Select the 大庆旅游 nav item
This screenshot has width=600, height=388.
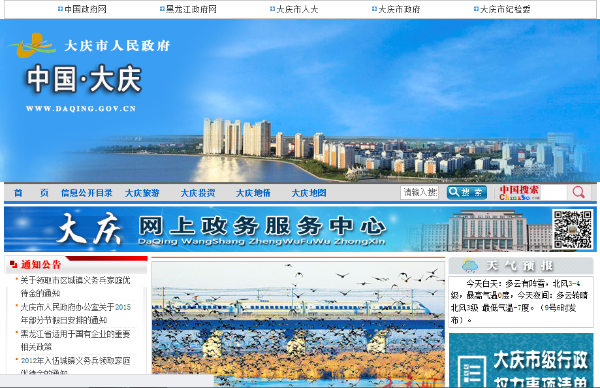tap(142, 193)
